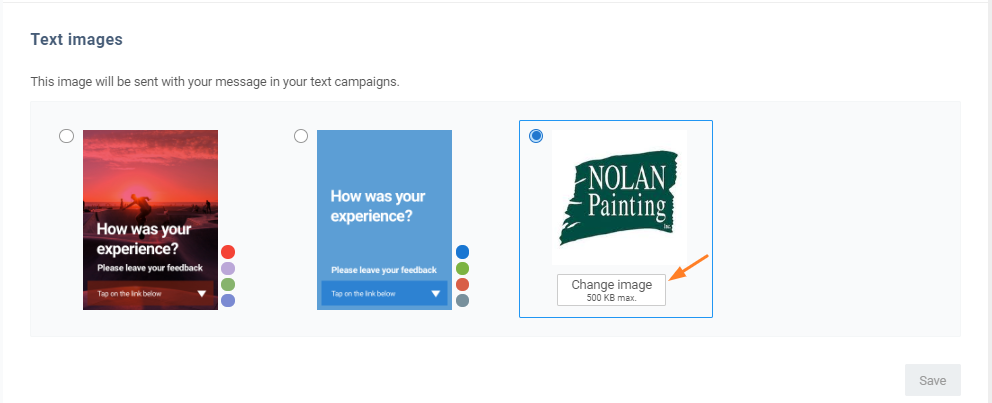Choose the gray swatch beside blue template
The width and height of the screenshot is (992, 403).
pyautogui.click(x=462, y=300)
